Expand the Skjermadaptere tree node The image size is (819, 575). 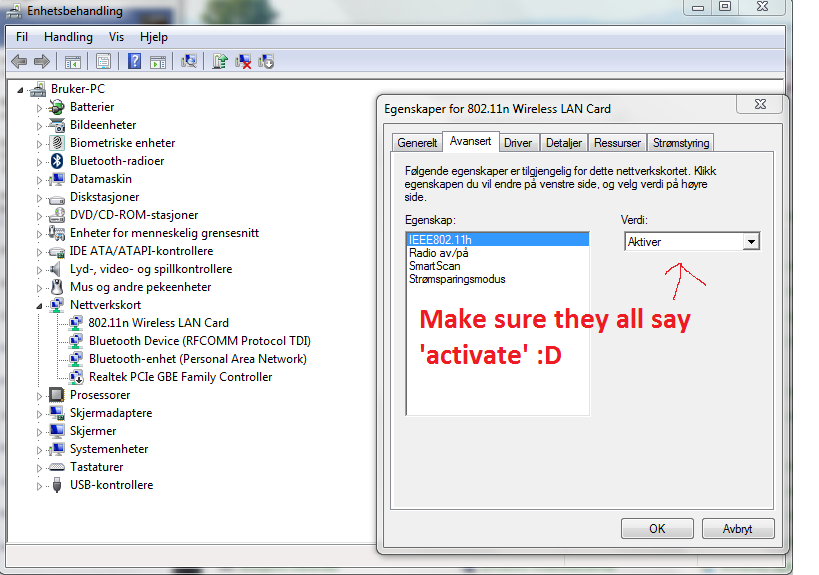click(x=39, y=414)
